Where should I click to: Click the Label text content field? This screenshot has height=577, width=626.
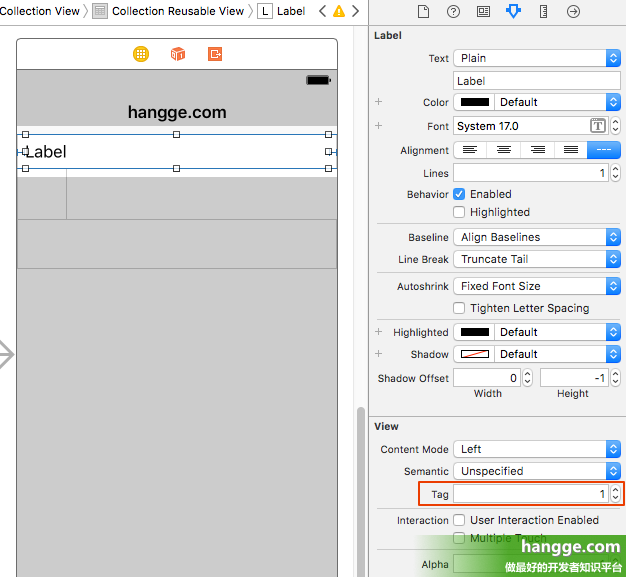point(537,81)
